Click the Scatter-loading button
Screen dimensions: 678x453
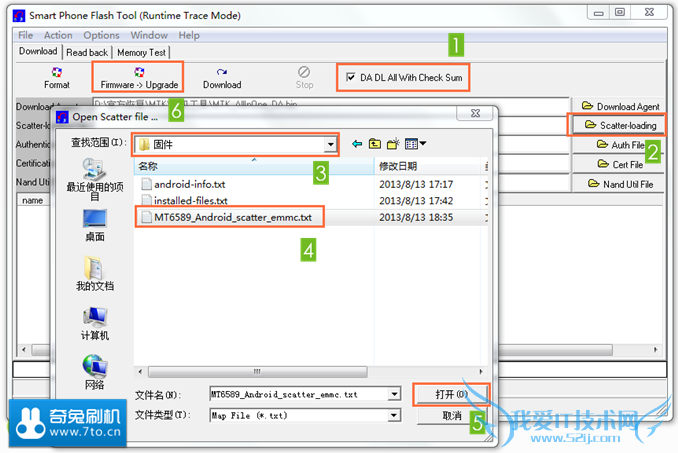tap(620, 125)
